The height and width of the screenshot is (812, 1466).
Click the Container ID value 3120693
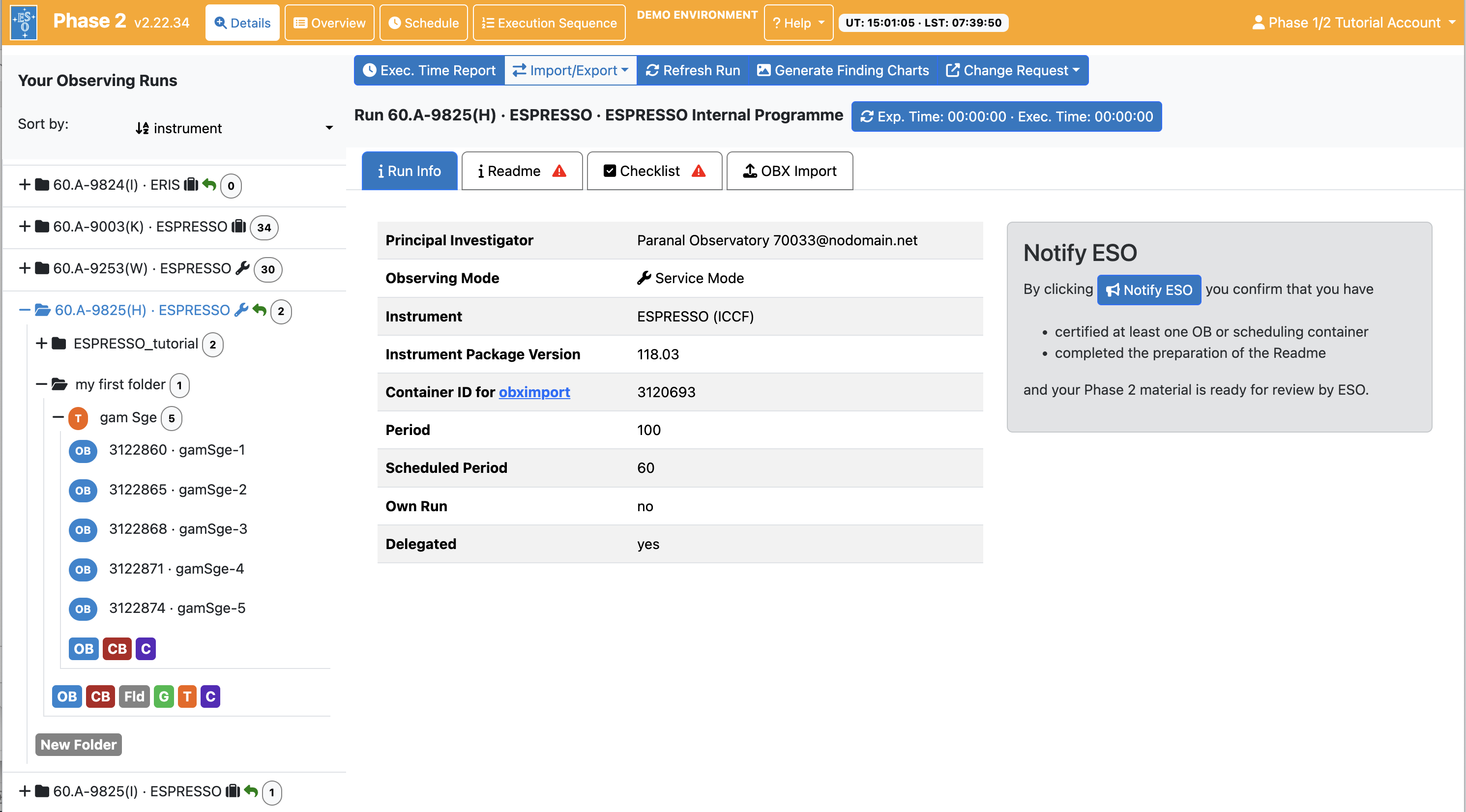pos(666,392)
